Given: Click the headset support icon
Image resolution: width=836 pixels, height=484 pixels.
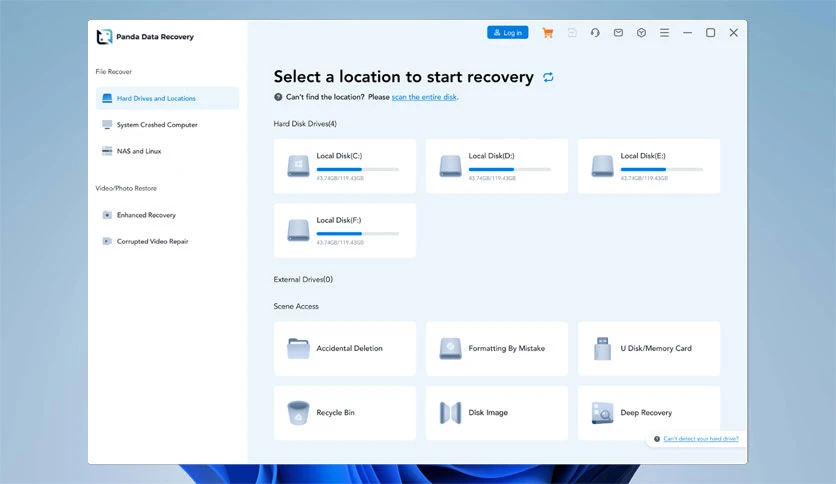Looking at the screenshot, I should coord(595,33).
